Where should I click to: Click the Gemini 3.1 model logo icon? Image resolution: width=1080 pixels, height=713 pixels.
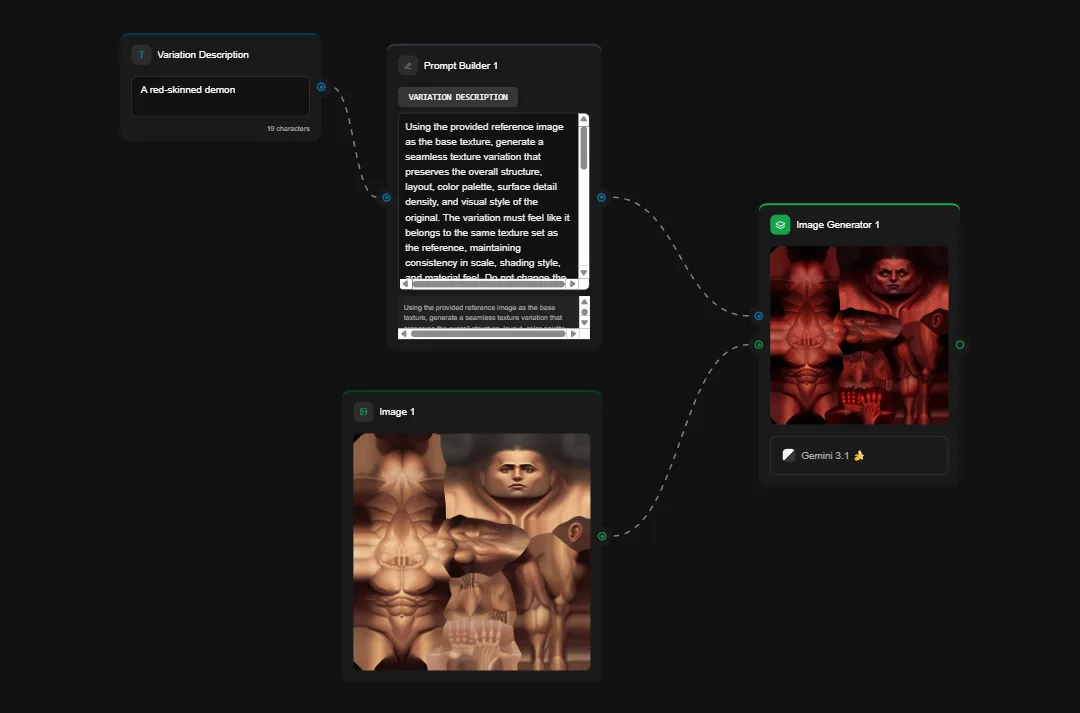789,455
